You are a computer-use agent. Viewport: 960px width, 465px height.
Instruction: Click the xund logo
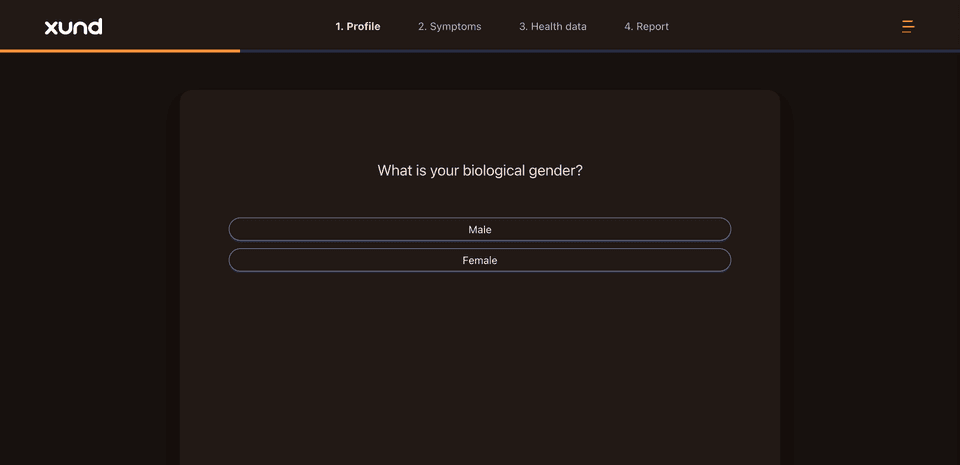pos(73,26)
